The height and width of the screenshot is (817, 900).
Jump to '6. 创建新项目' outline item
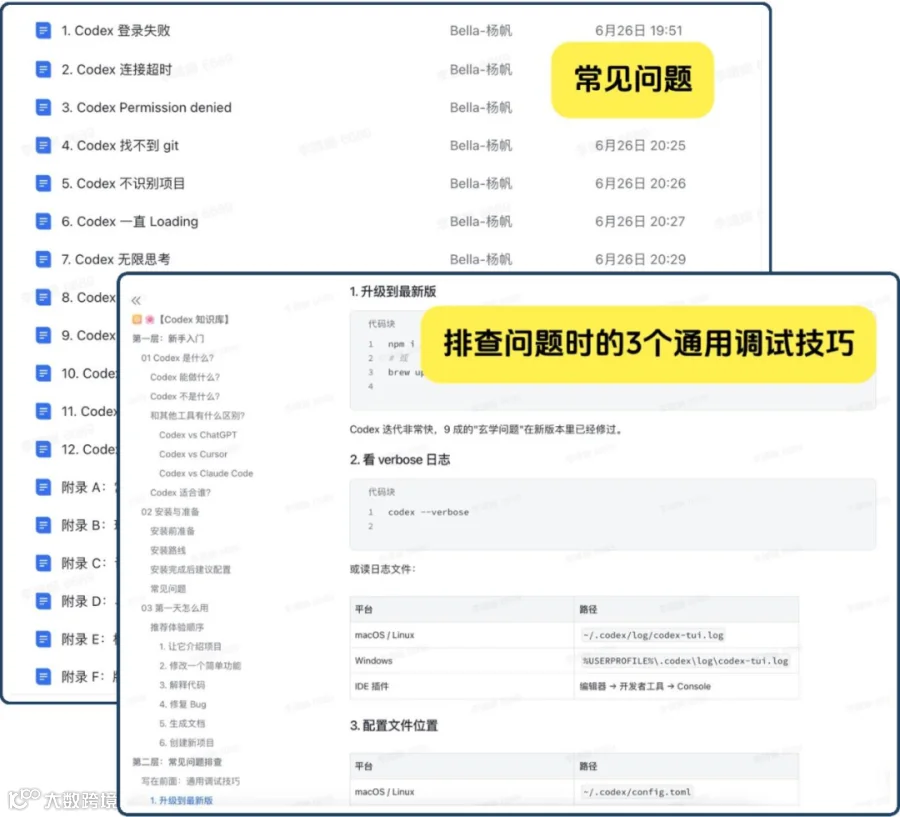tap(187, 742)
